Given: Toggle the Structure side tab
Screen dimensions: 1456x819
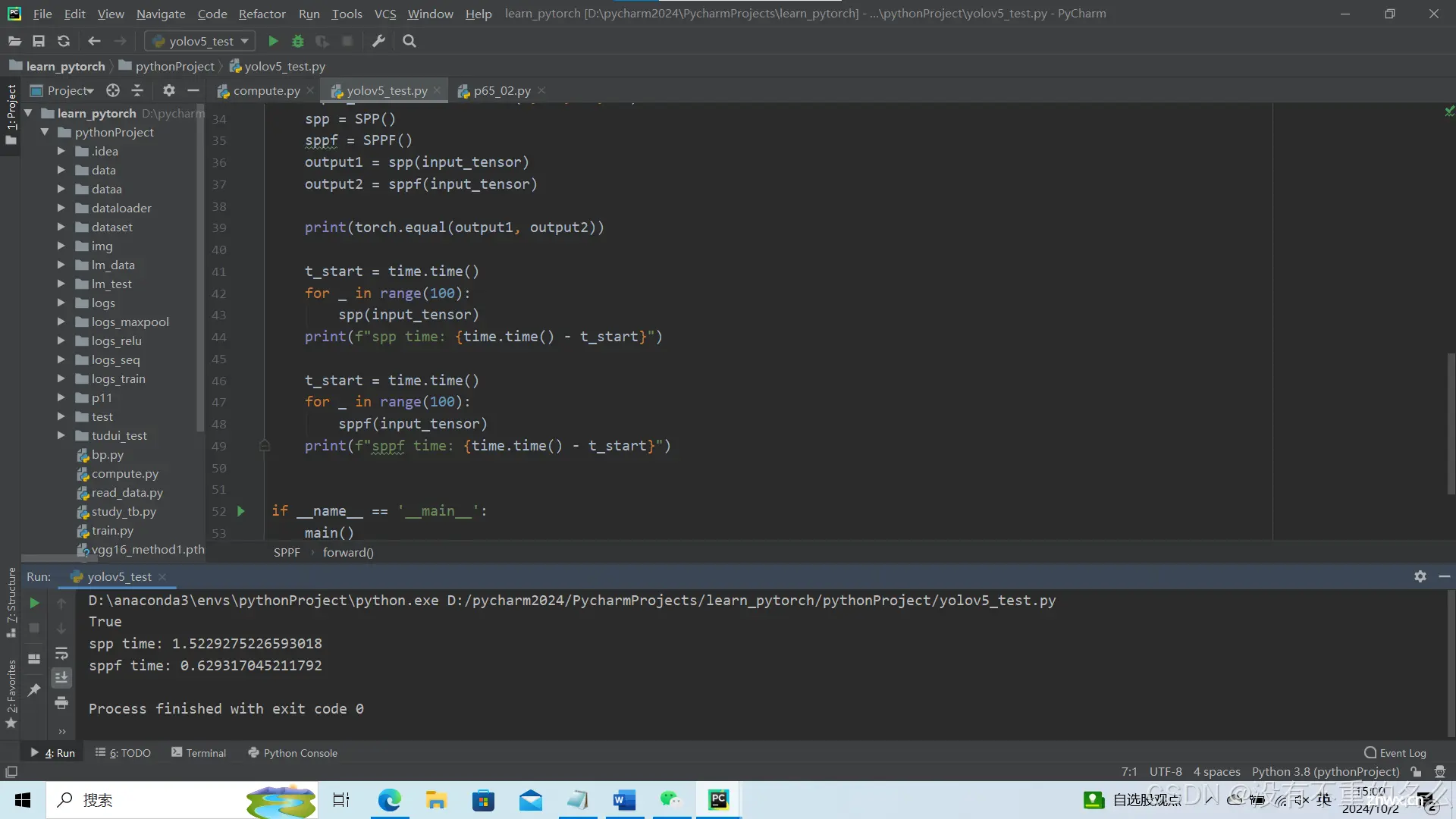Looking at the screenshot, I should (11, 603).
